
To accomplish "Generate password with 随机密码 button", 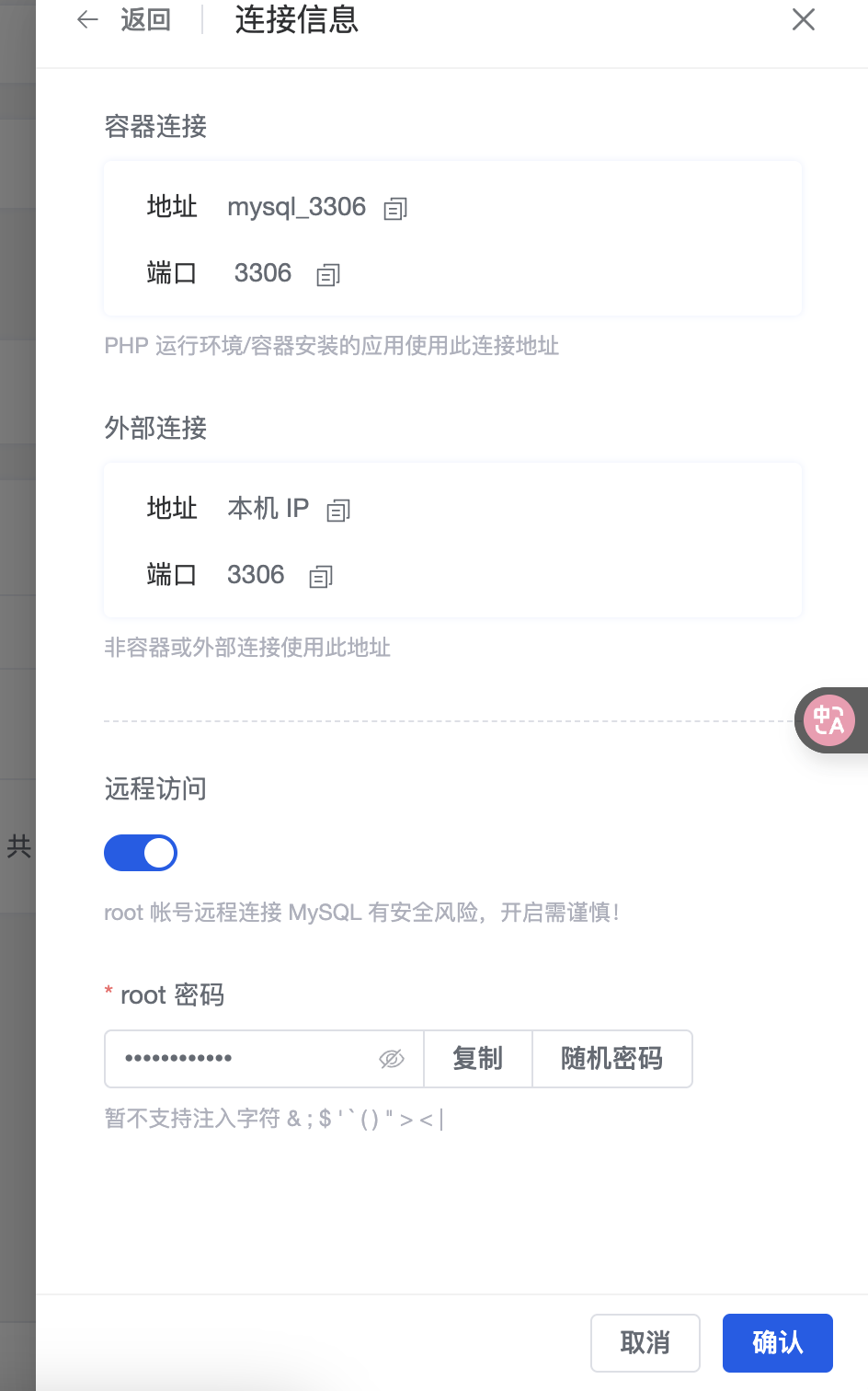I will coord(611,1059).
